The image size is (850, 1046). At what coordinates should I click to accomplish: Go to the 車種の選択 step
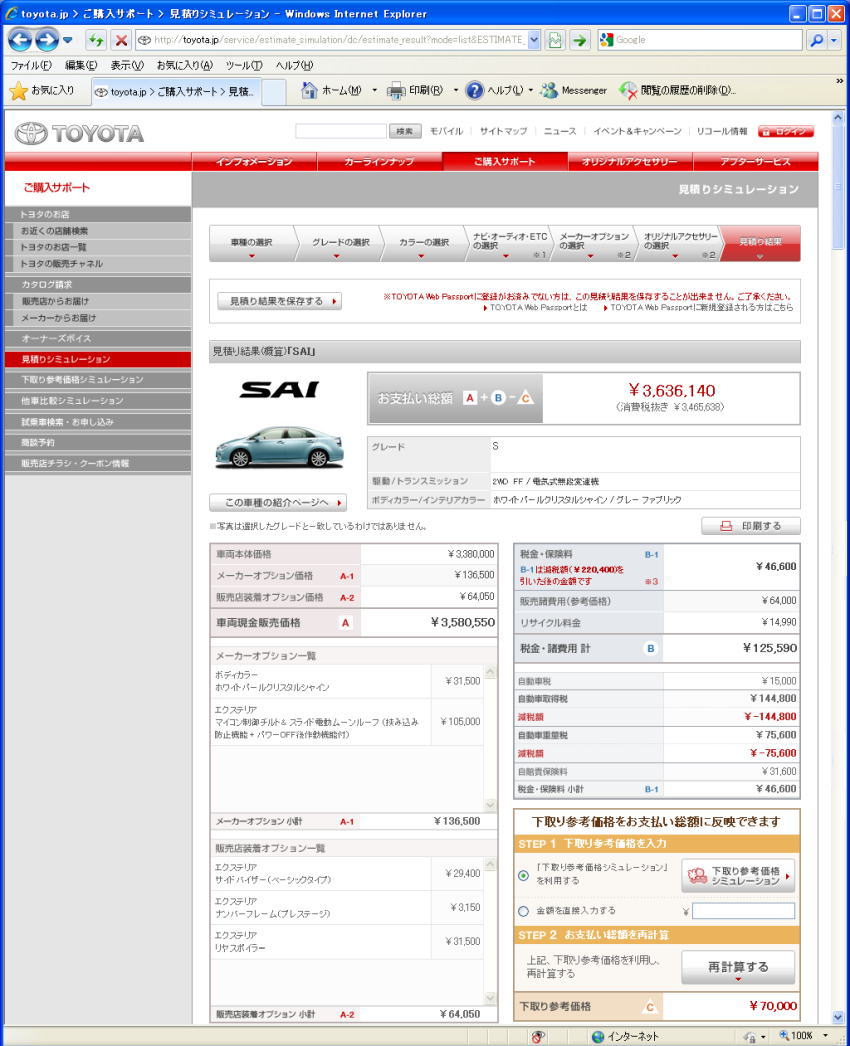click(x=251, y=243)
